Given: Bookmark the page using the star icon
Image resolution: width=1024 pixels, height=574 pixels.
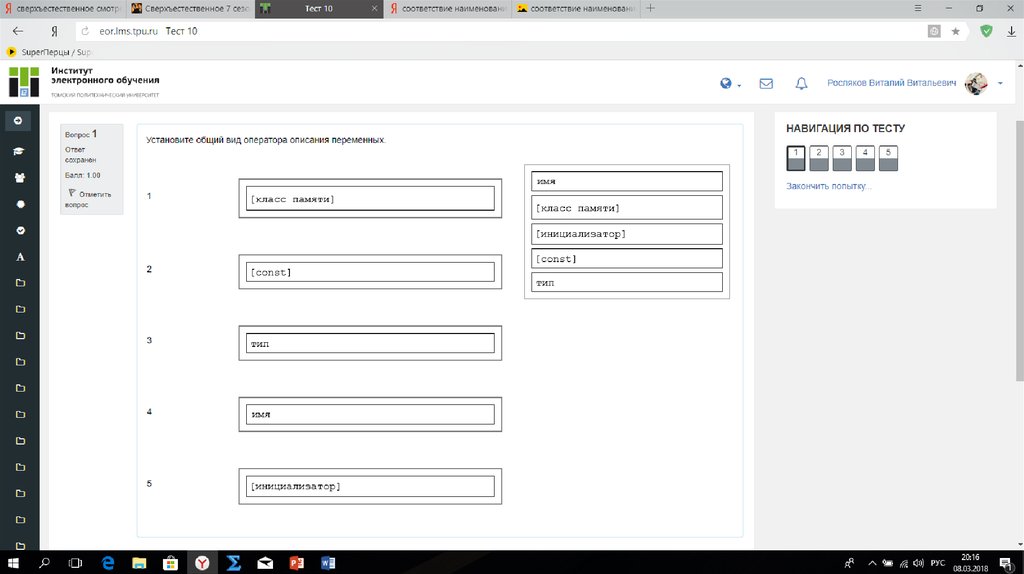Looking at the screenshot, I should (956, 31).
